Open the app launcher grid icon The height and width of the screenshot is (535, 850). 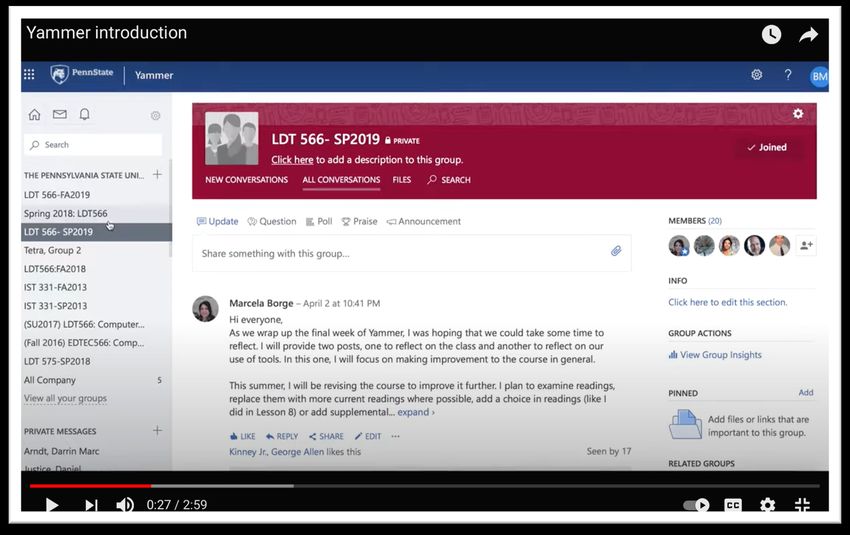pos(29,75)
